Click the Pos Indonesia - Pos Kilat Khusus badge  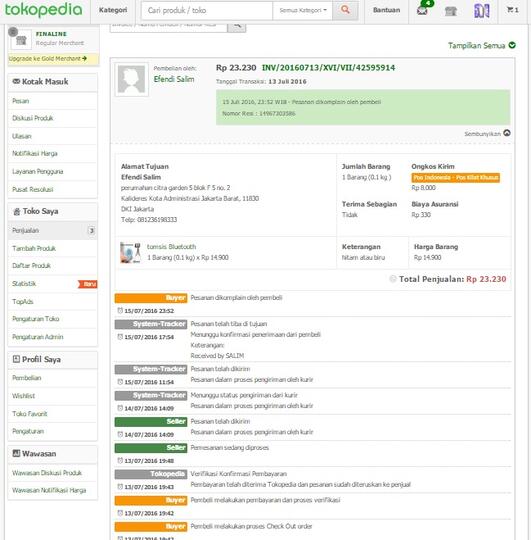(x=456, y=178)
